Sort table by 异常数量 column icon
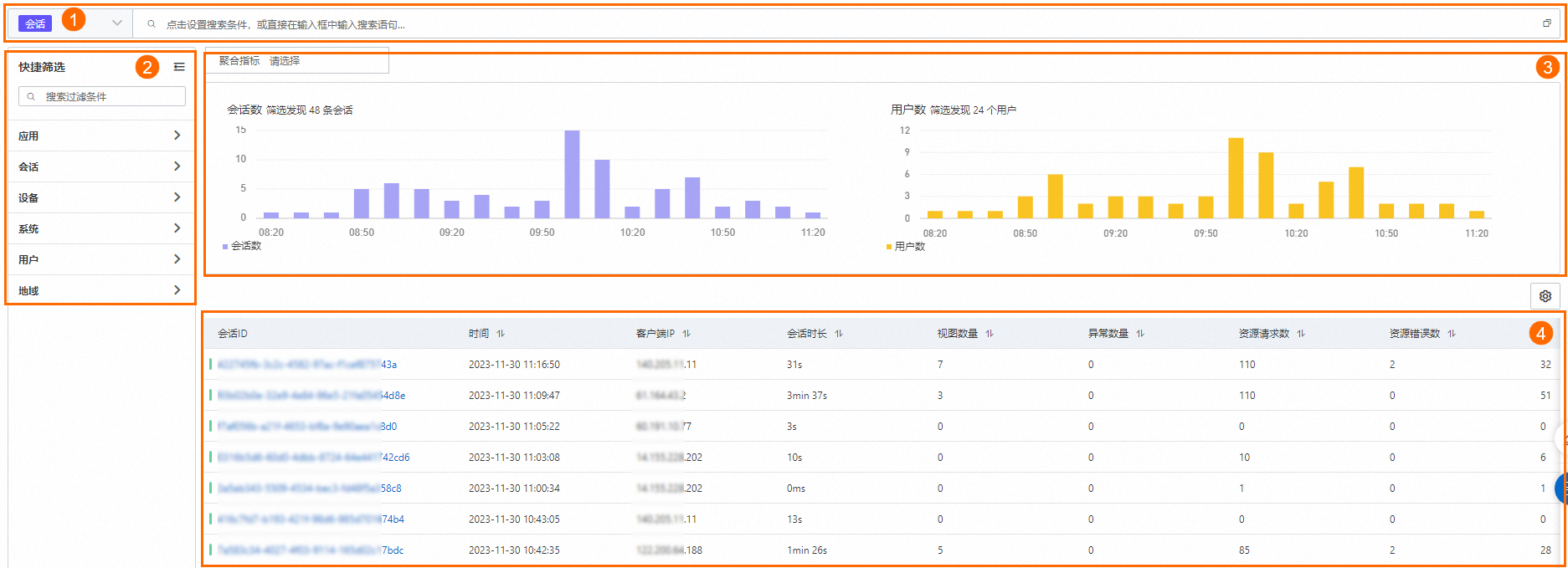This screenshot has width=1568, height=568. [1140, 334]
